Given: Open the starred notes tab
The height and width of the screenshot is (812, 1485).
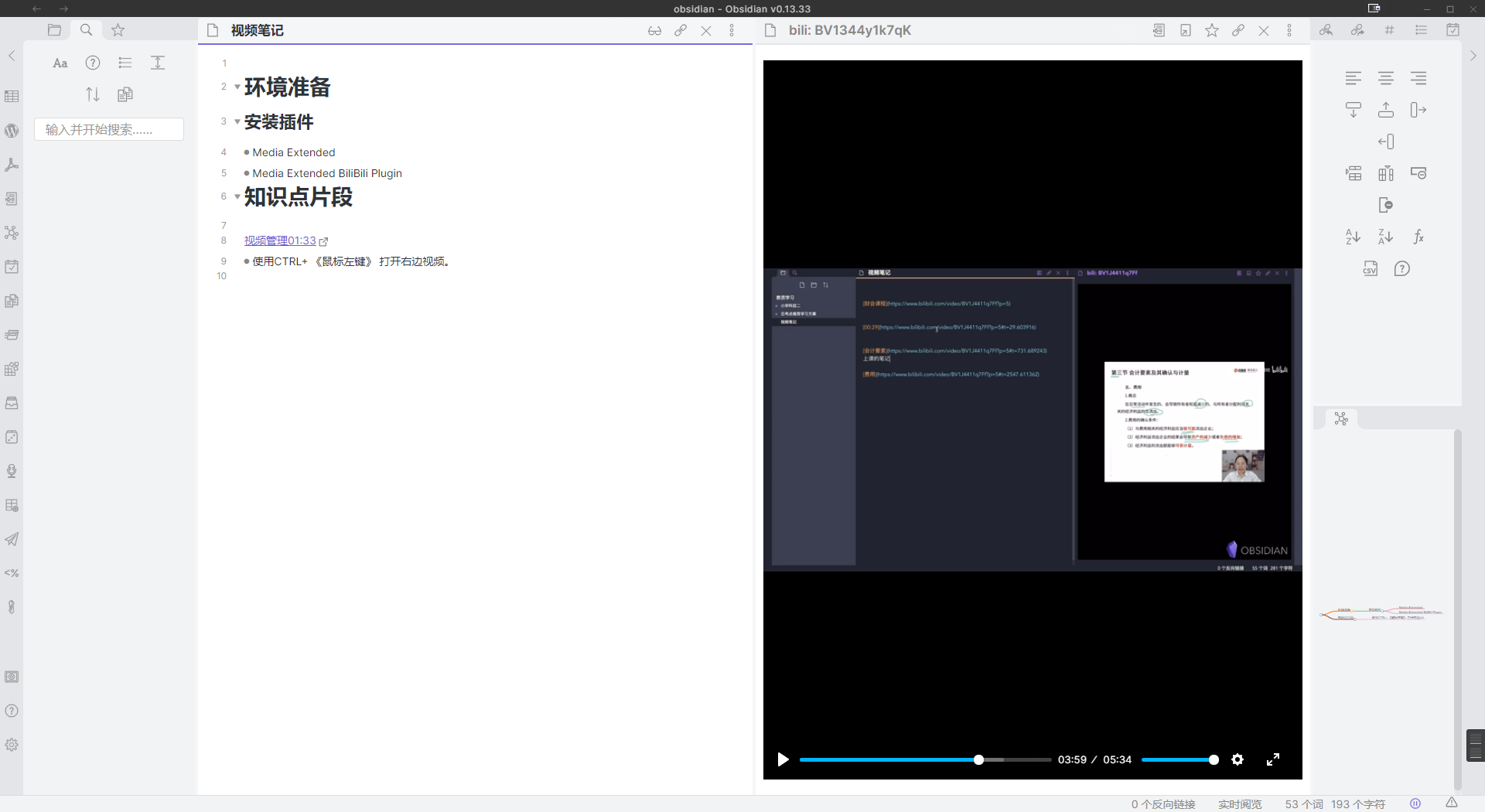Looking at the screenshot, I should pyautogui.click(x=118, y=30).
